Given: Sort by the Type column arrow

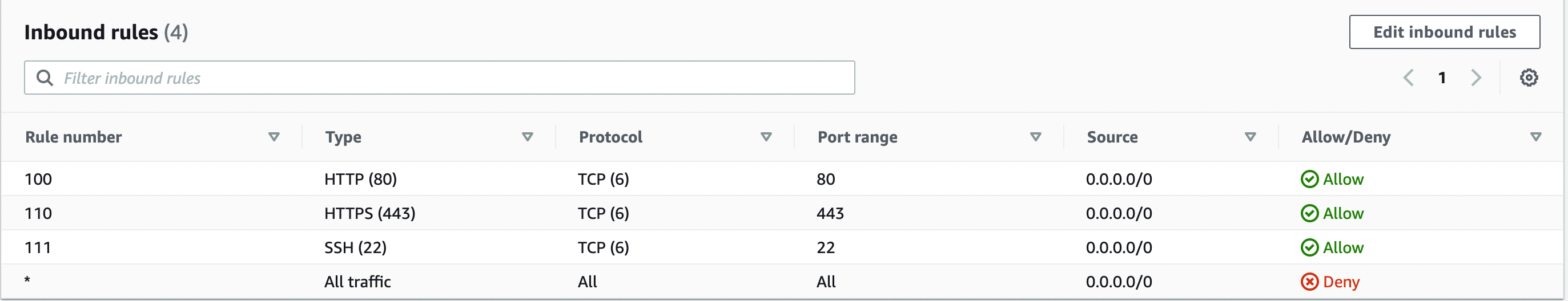Looking at the screenshot, I should pos(527,137).
